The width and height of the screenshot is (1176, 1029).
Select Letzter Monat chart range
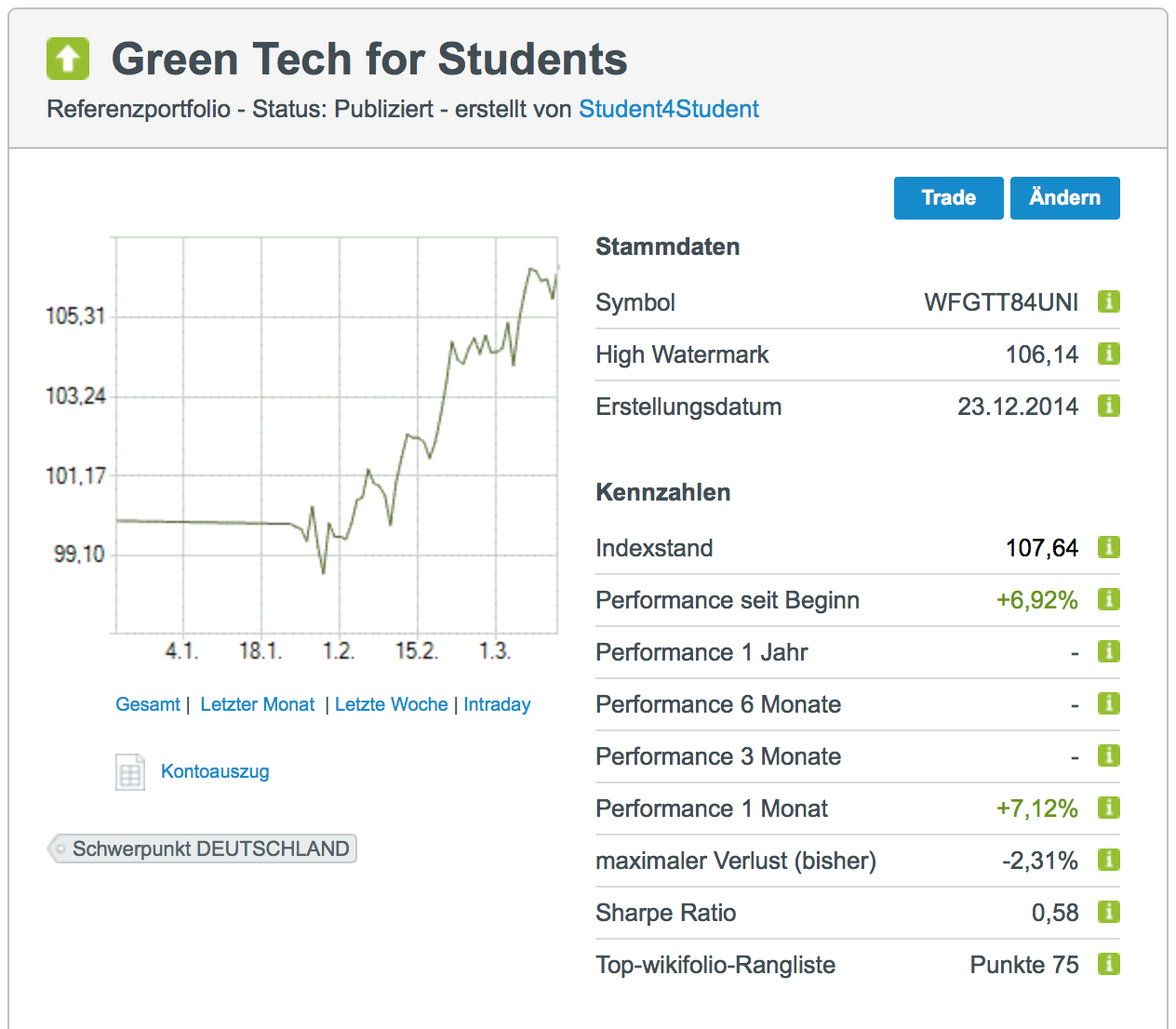258,704
